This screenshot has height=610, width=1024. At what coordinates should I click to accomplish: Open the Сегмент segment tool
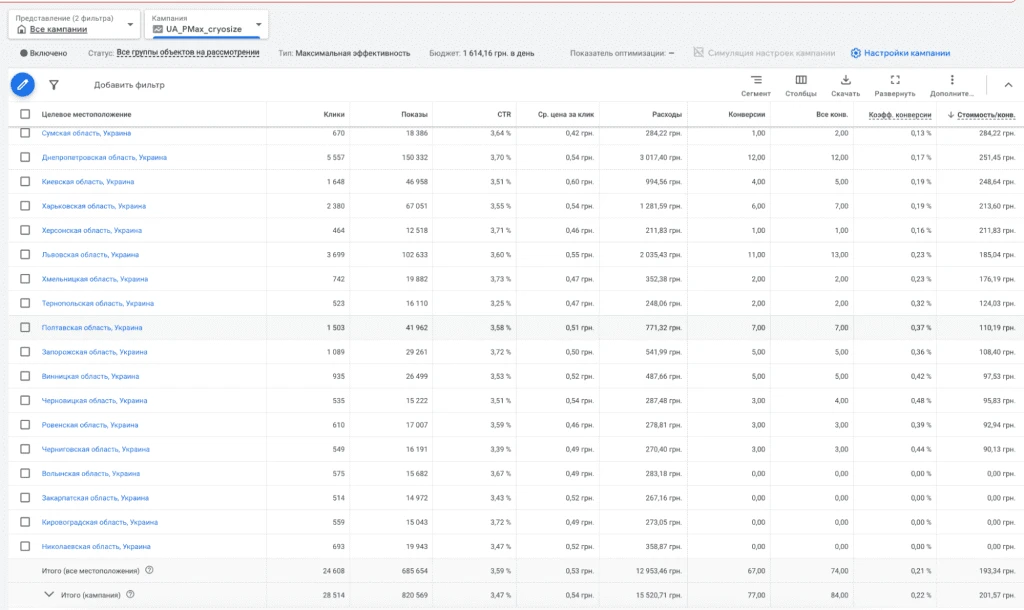[756, 86]
